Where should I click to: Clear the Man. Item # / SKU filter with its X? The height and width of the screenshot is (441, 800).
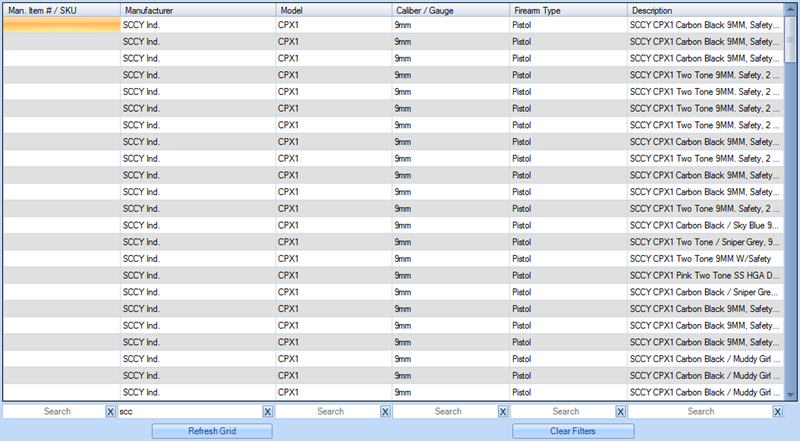[110, 411]
